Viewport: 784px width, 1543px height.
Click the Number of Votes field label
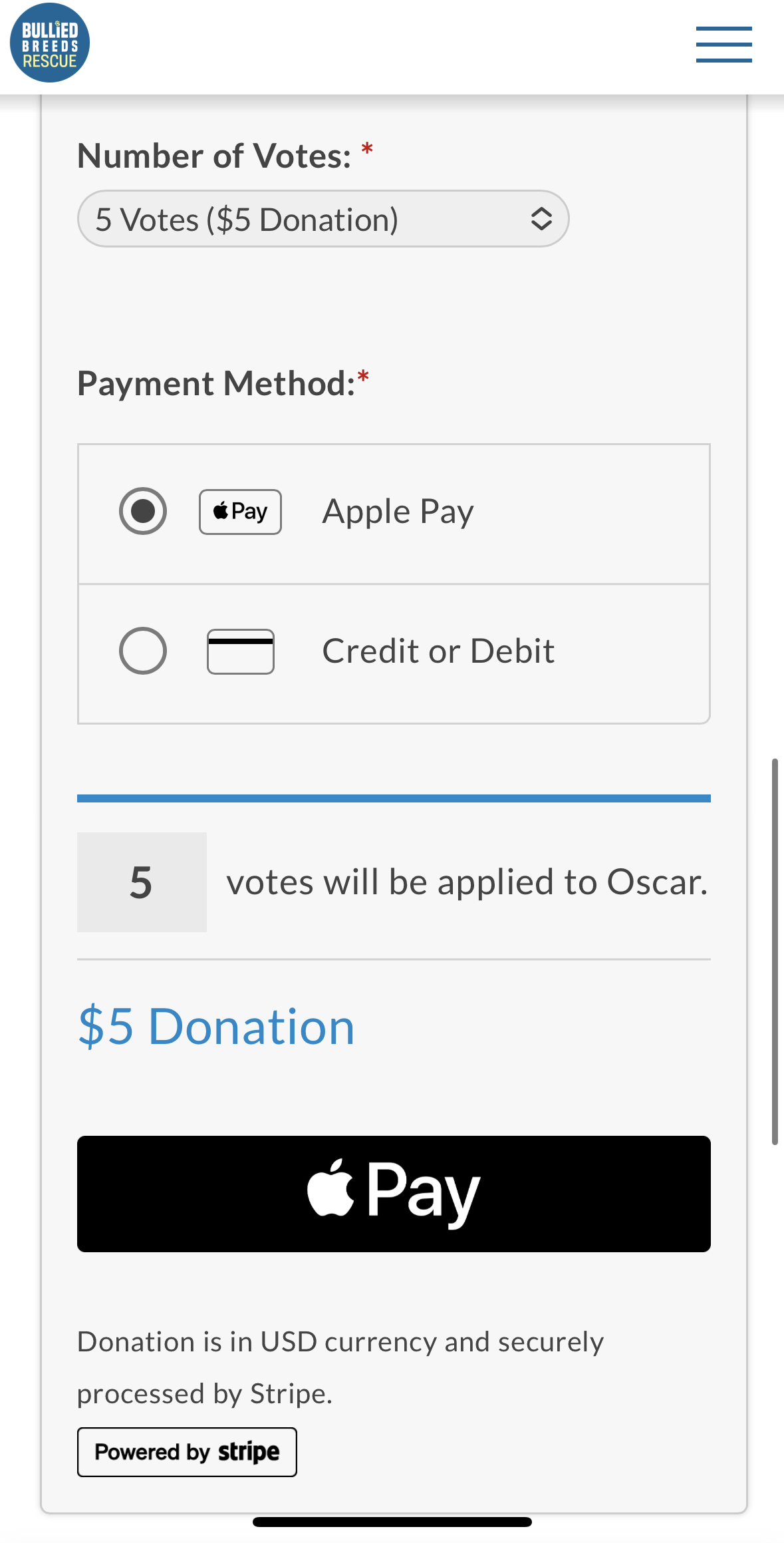coord(214,156)
